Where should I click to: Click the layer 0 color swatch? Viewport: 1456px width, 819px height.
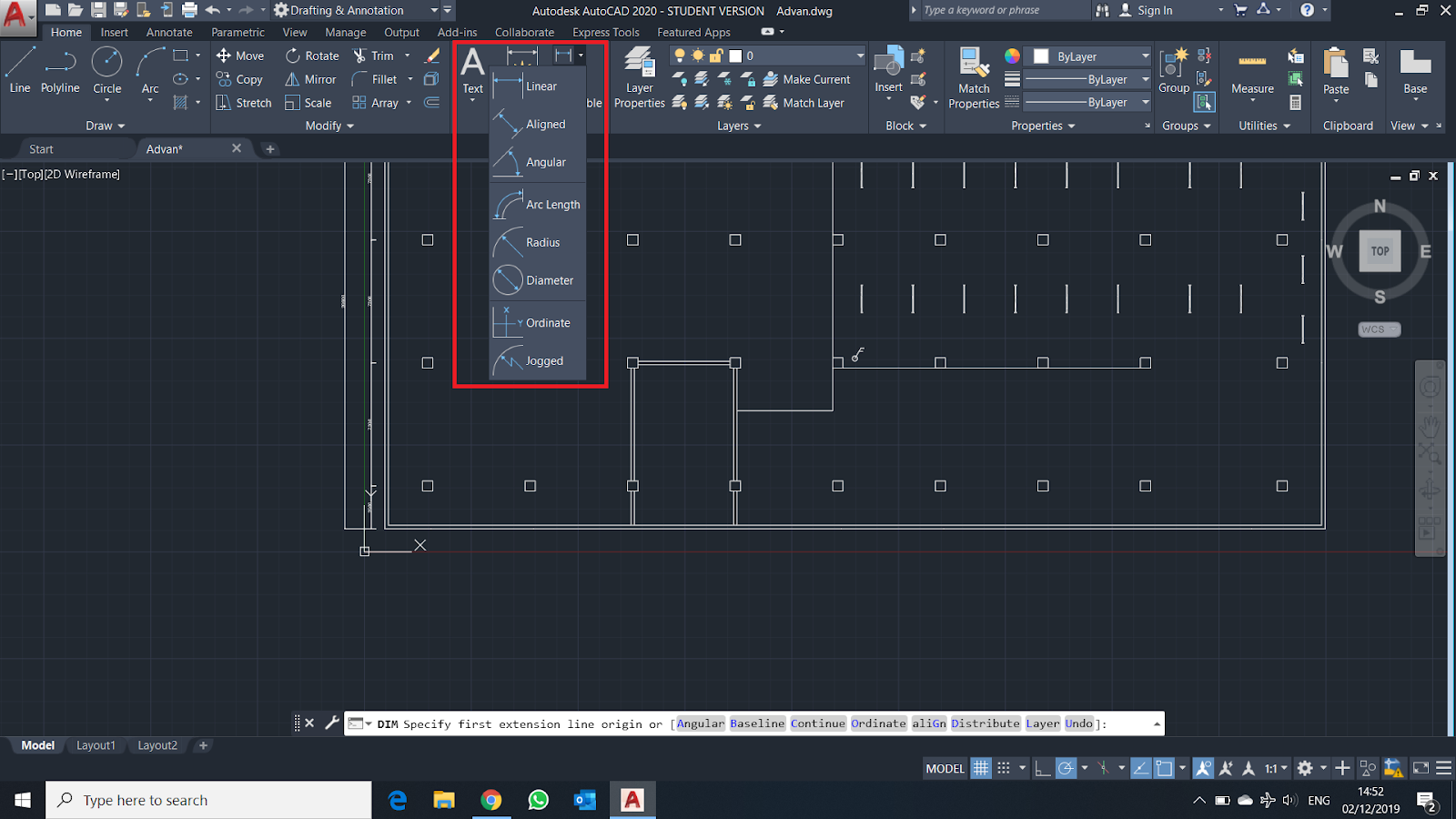[x=735, y=56]
